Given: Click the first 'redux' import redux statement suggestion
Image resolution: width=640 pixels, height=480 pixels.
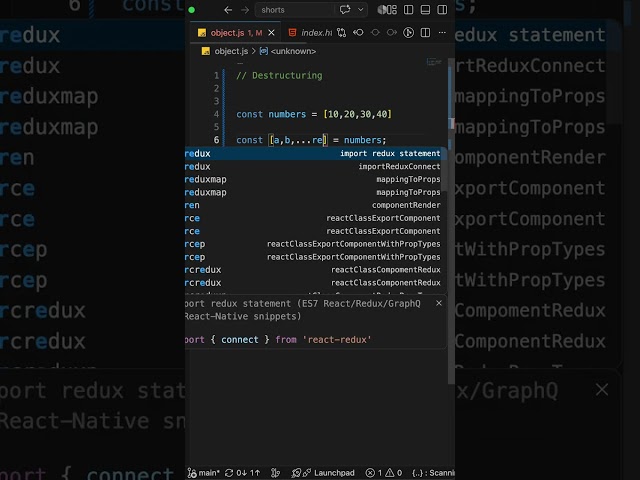Looking at the screenshot, I should pyautogui.click(x=315, y=153).
